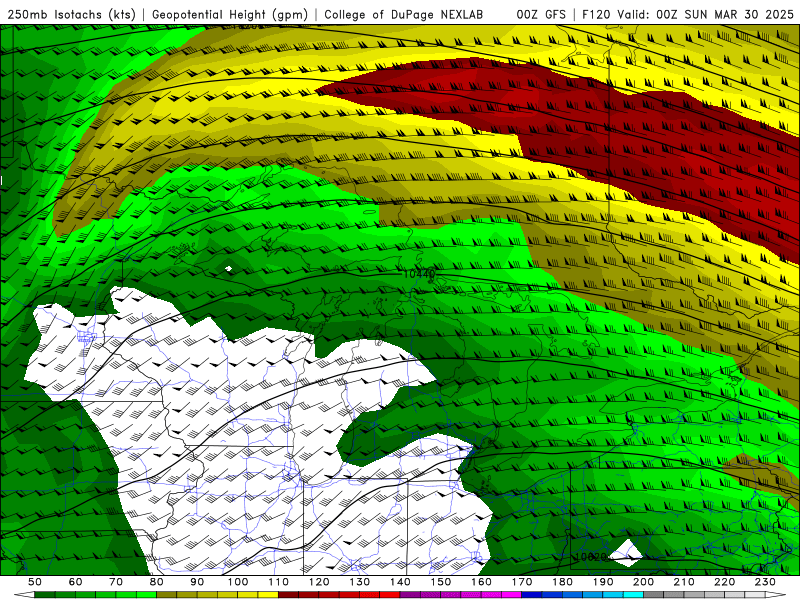Click the small white diamond near the 10620 label

click(627, 553)
